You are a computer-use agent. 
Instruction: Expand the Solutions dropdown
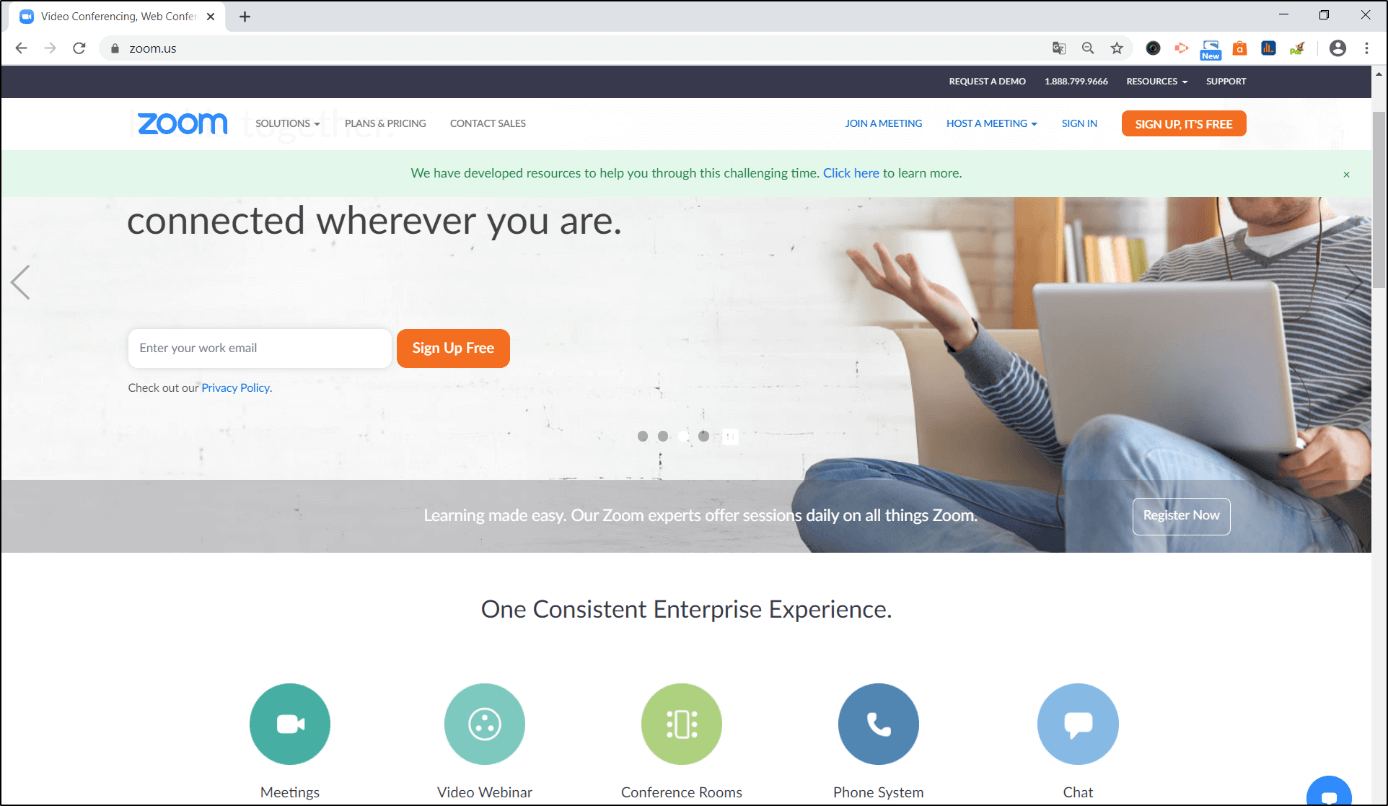pos(288,124)
